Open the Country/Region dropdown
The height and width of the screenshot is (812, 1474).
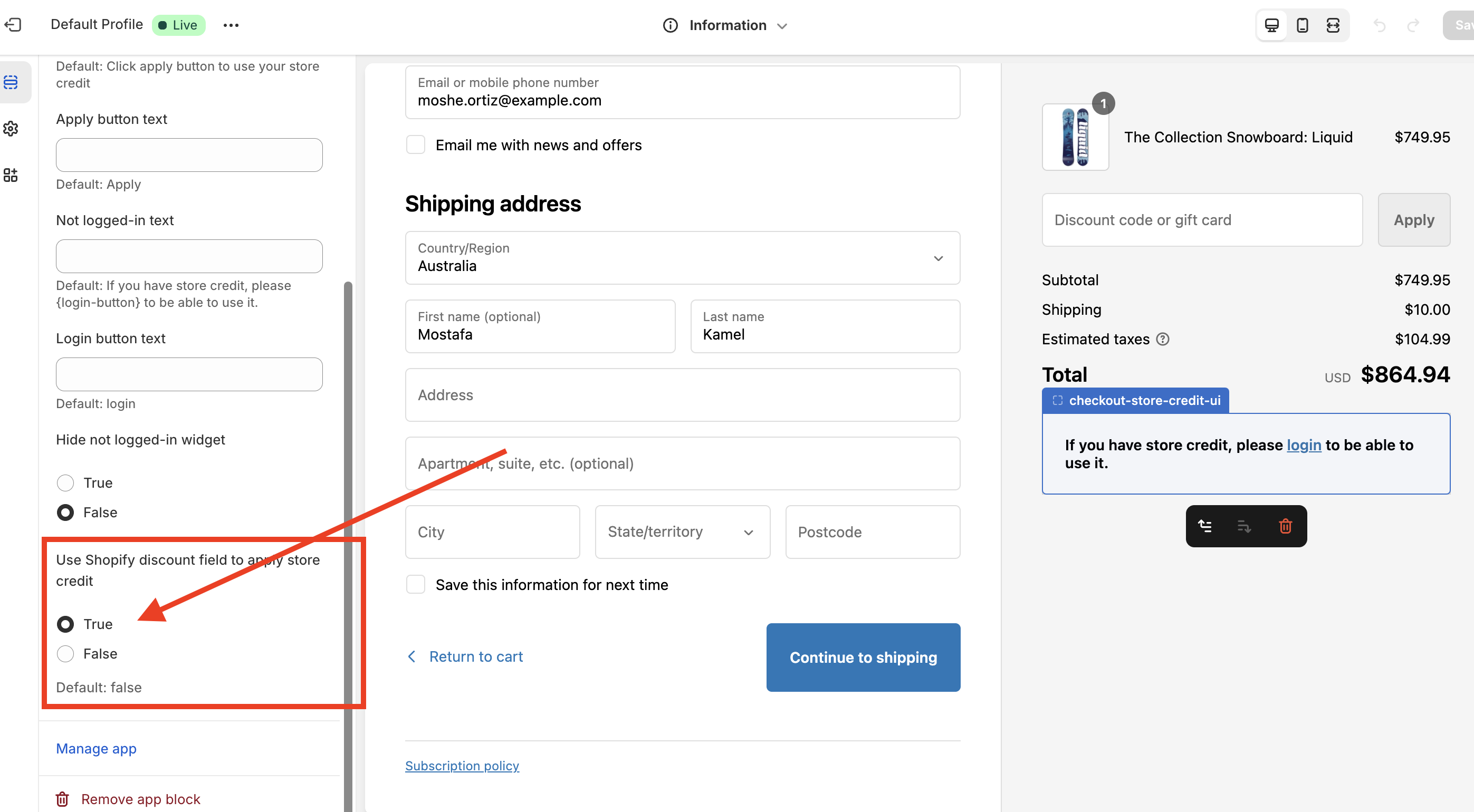tap(682, 258)
